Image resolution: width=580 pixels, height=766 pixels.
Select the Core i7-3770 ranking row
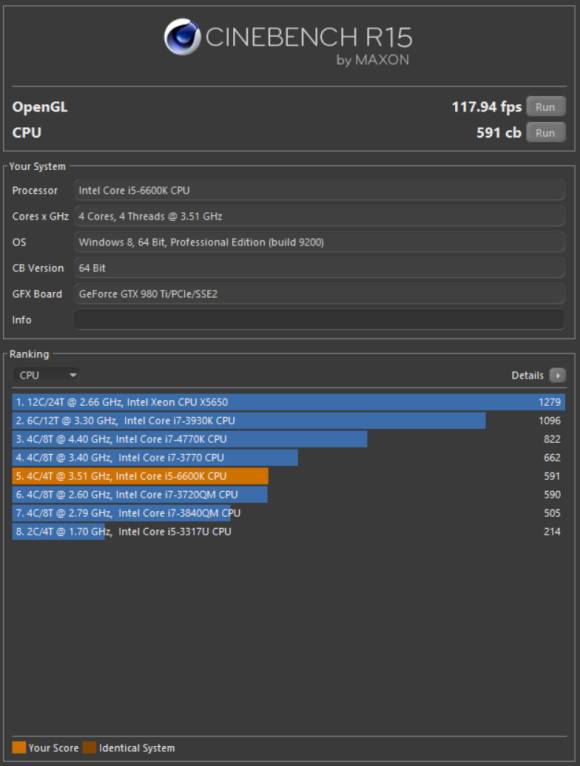[289, 458]
